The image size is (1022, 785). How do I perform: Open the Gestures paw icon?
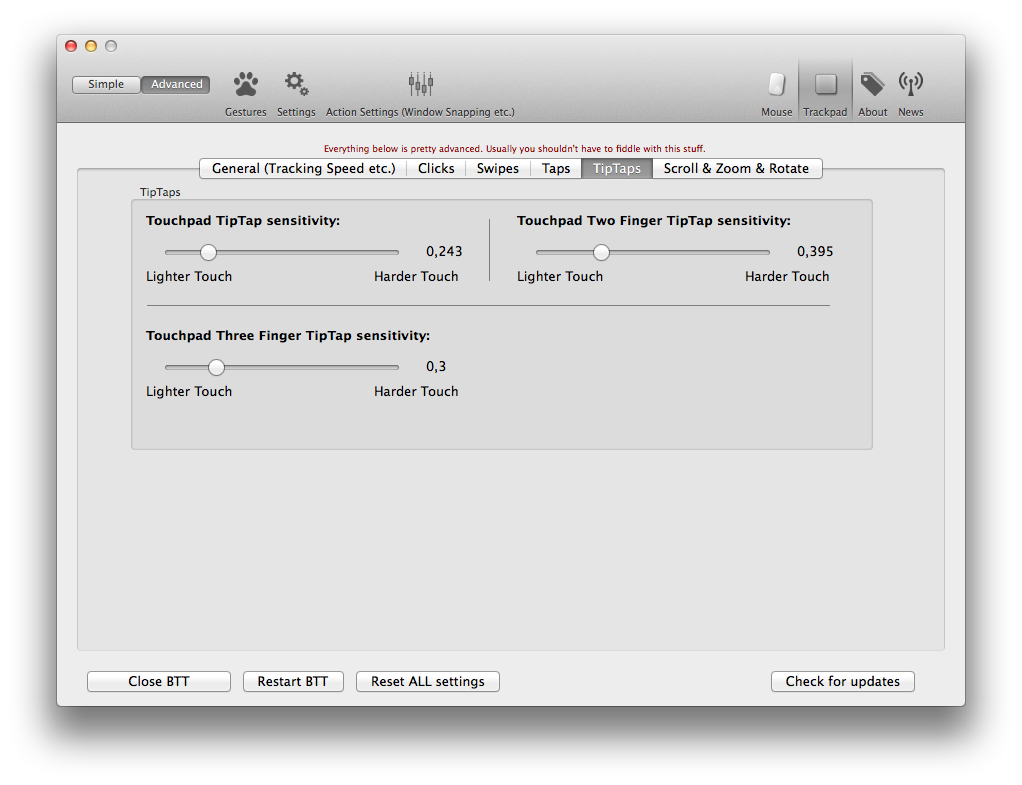(246, 84)
